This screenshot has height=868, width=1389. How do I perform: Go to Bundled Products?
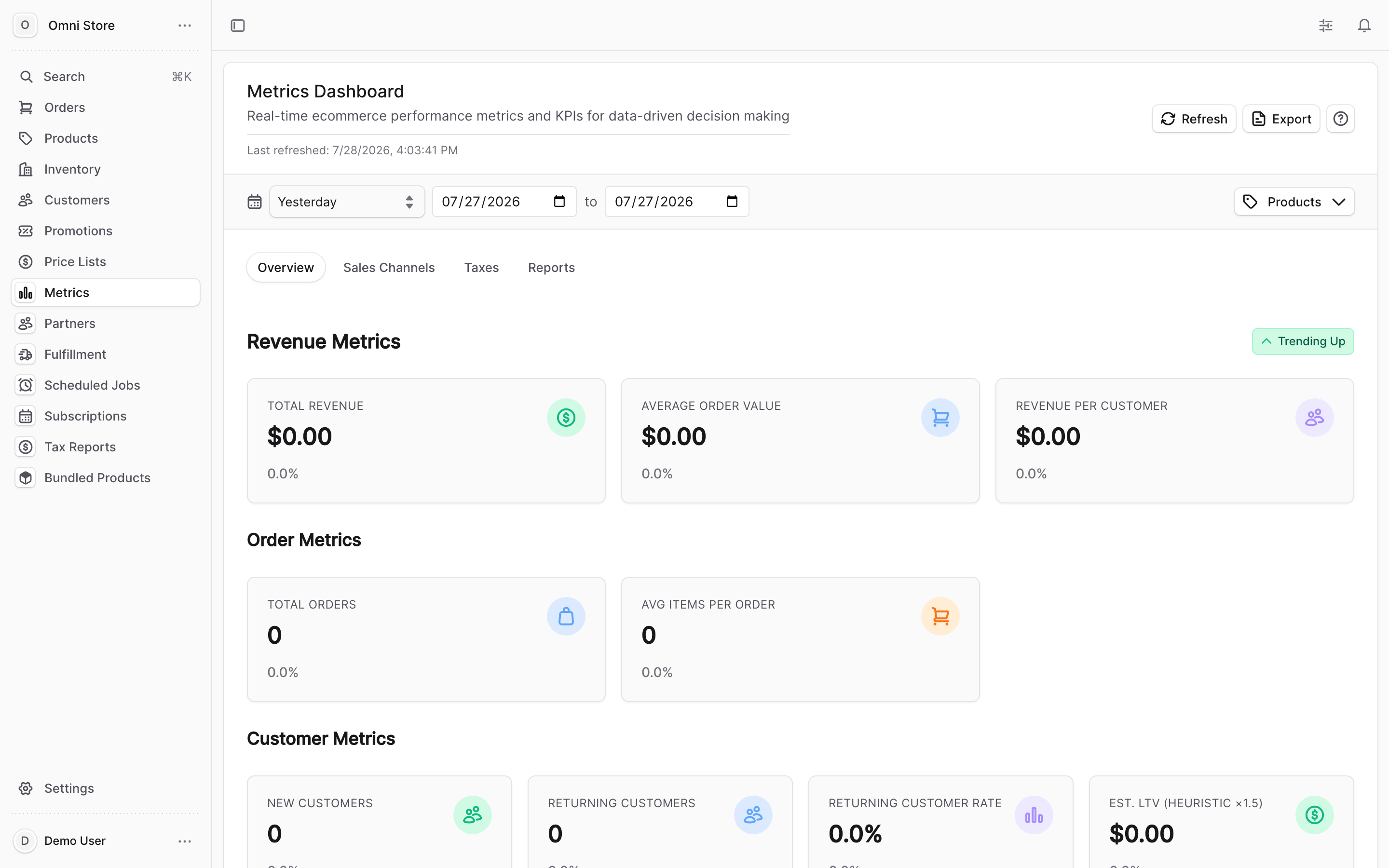tap(106, 477)
